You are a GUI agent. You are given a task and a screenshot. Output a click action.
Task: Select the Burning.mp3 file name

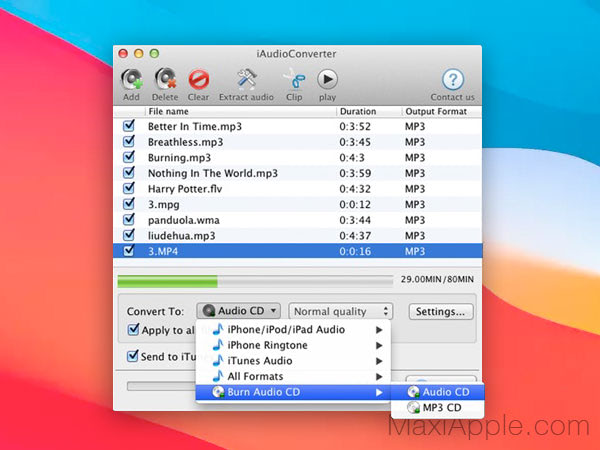point(179,158)
